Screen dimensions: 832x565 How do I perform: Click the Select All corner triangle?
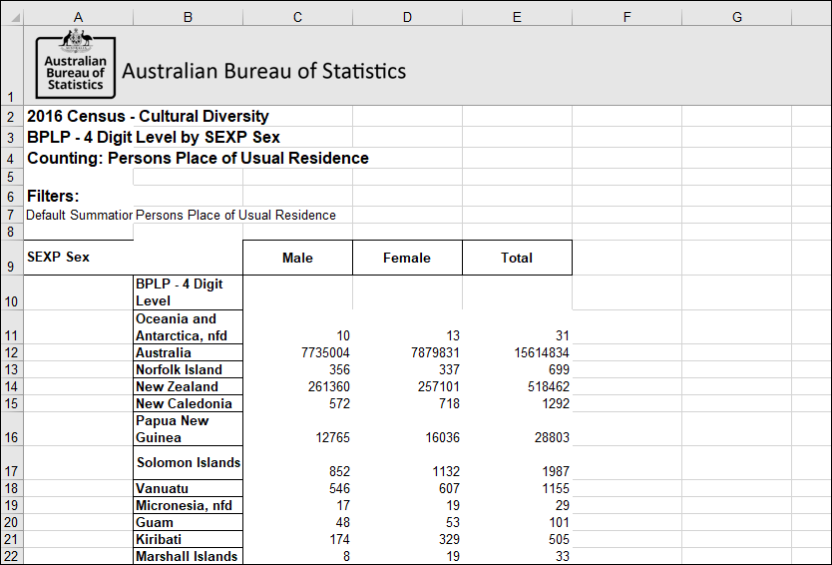[15, 18]
